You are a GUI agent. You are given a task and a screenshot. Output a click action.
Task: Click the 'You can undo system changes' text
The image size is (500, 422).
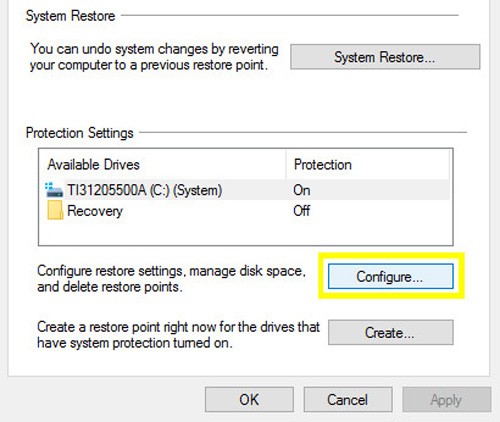[154, 57]
